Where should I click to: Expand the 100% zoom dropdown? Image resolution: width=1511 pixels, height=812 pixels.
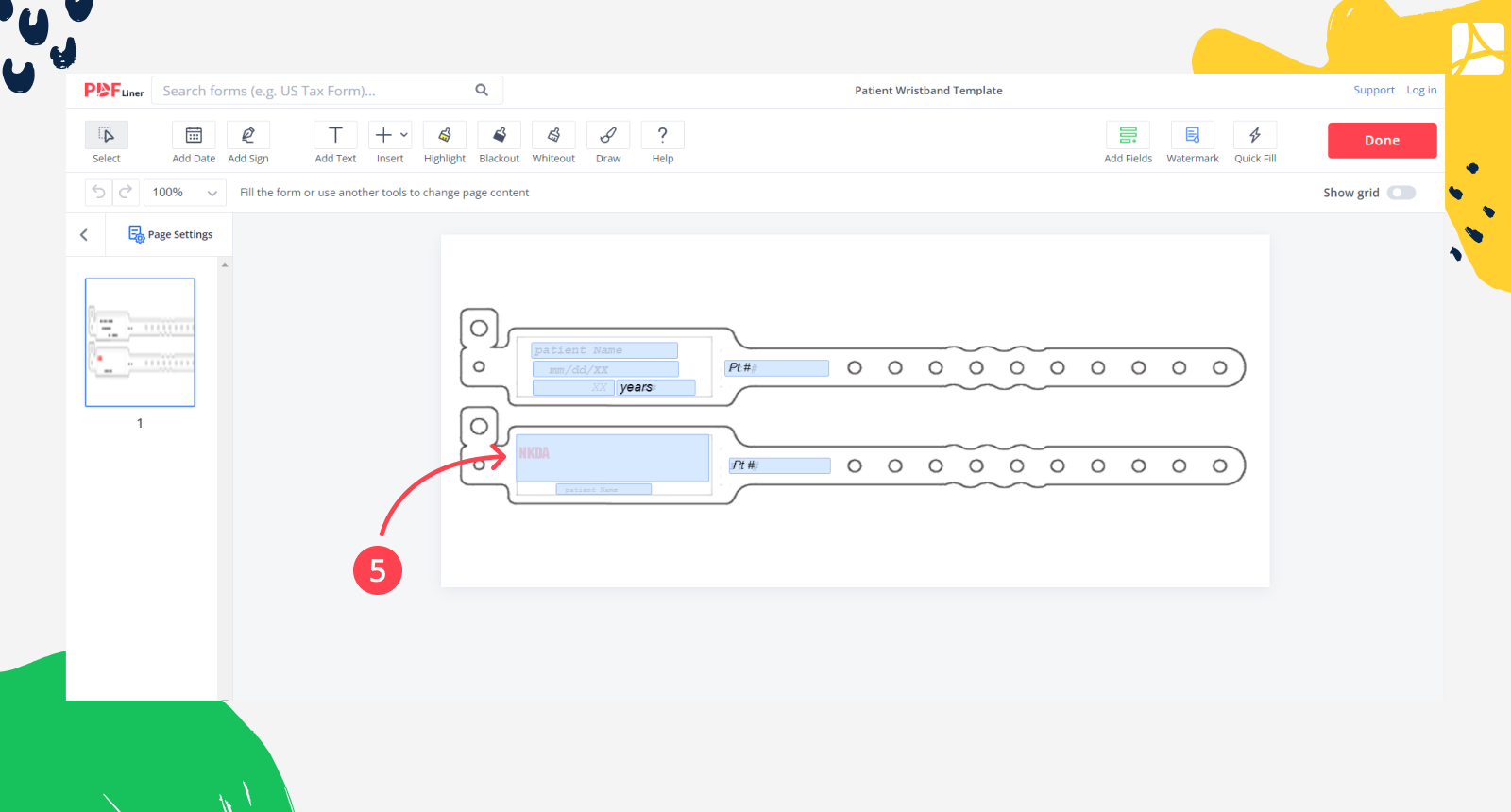tap(185, 193)
